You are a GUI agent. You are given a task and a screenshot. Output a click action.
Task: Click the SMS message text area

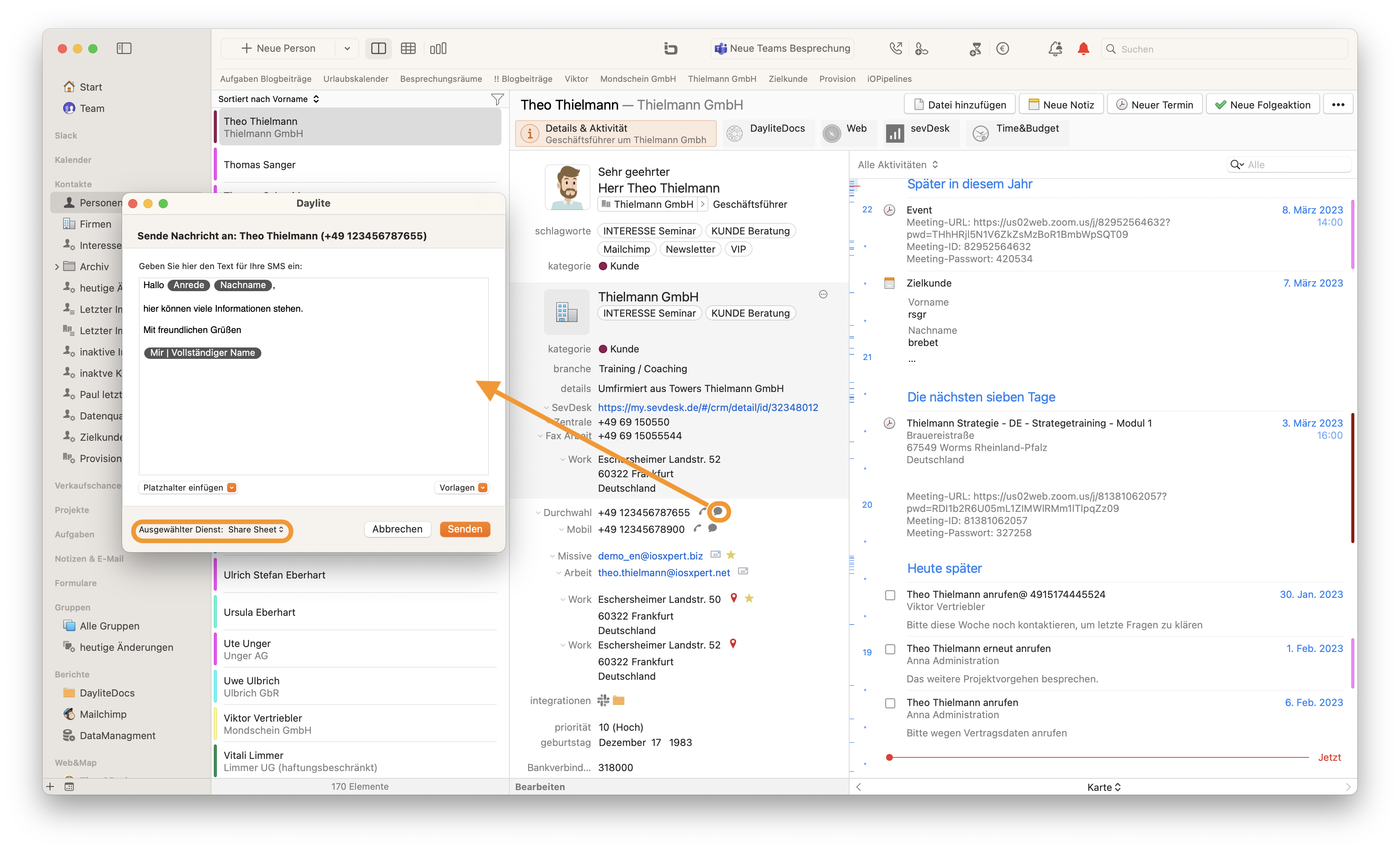pos(313,376)
